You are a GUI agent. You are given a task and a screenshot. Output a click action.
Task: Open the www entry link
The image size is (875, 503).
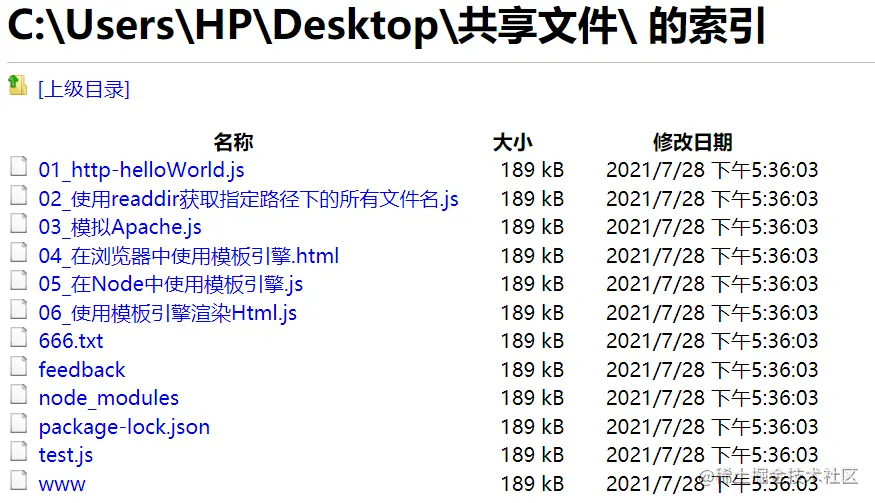click(62, 484)
